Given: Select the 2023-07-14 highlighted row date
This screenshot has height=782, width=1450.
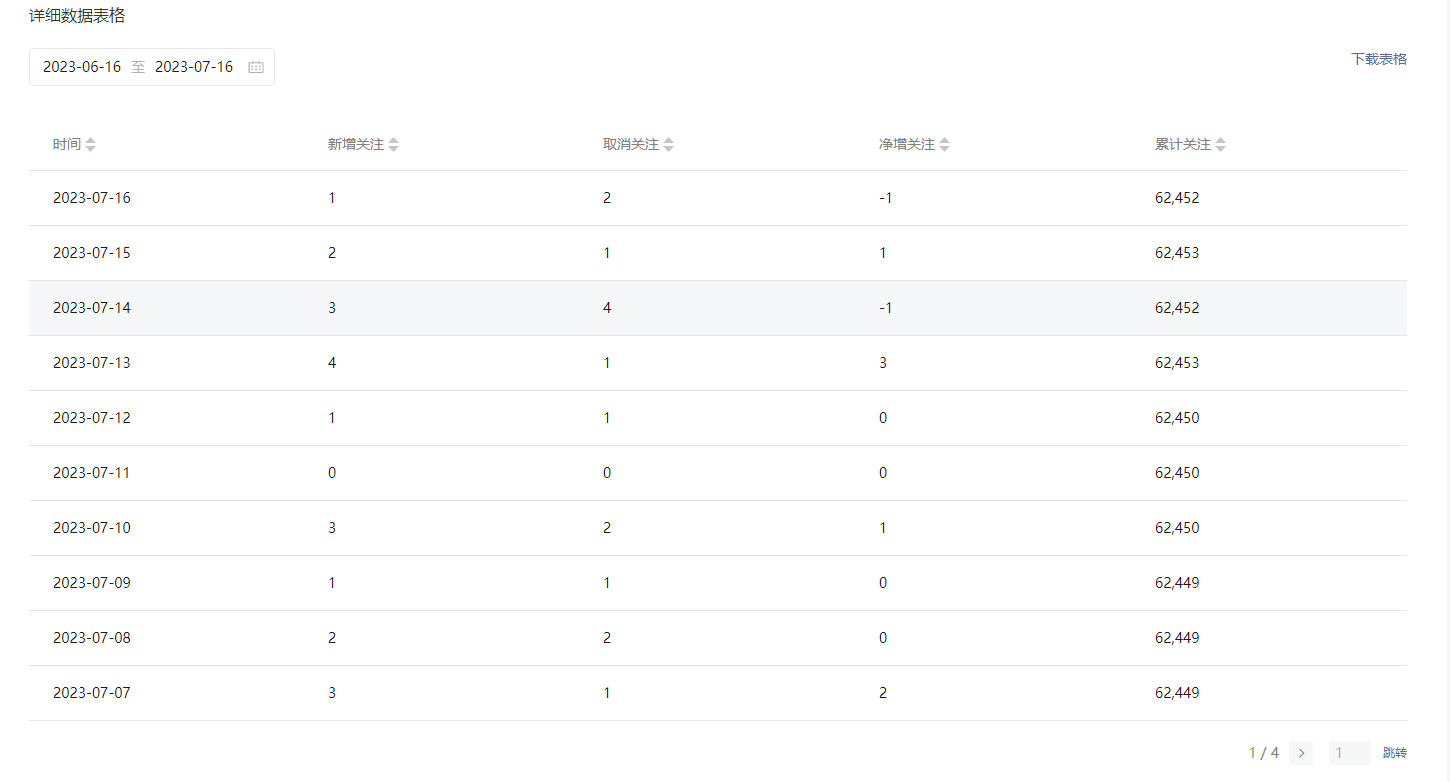Looking at the screenshot, I should pos(92,308).
